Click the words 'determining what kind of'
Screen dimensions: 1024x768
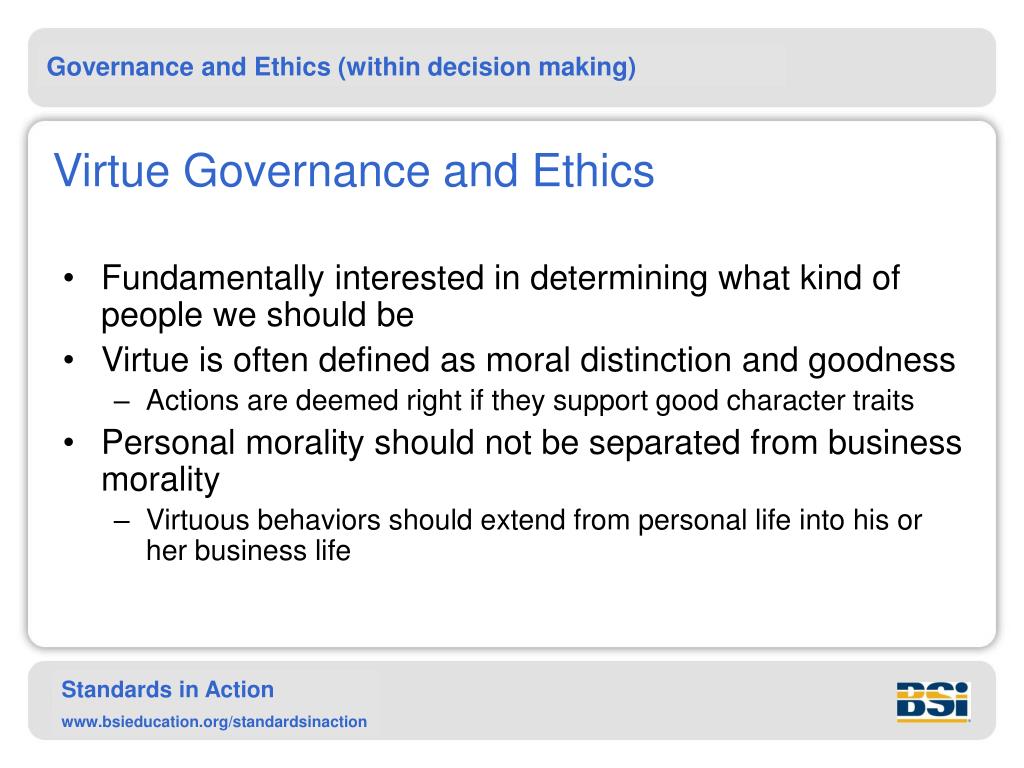click(x=715, y=279)
